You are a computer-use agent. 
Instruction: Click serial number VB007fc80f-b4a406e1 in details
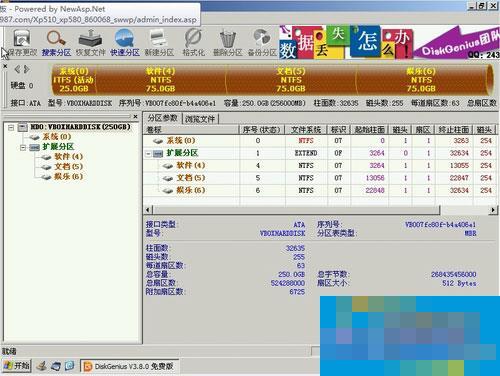(440, 225)
